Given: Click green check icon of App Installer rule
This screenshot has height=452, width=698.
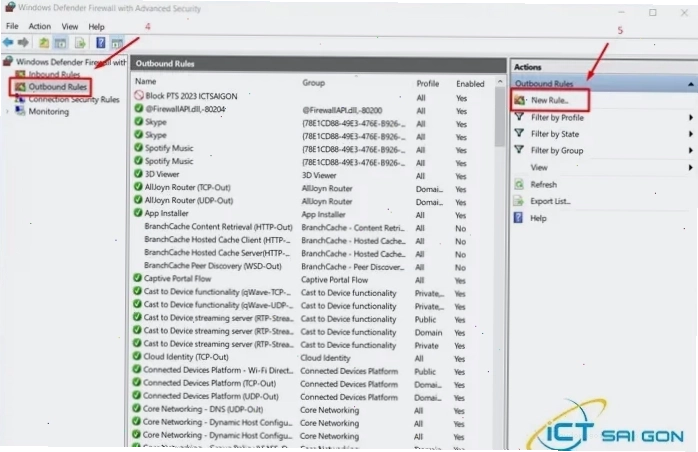Looking at the screenshot, I should tap(138, 213).
